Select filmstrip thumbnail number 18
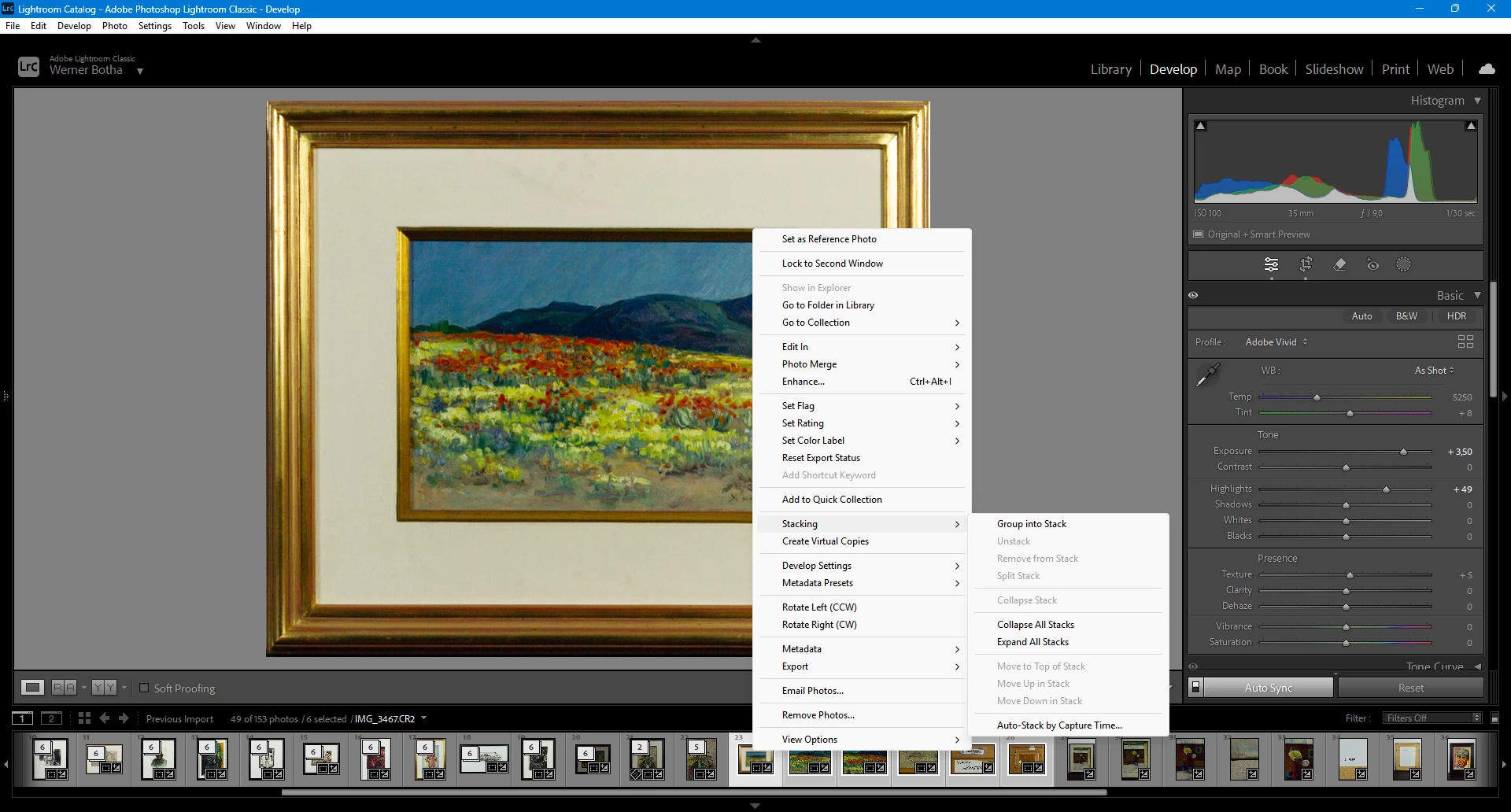 [484, 759]
